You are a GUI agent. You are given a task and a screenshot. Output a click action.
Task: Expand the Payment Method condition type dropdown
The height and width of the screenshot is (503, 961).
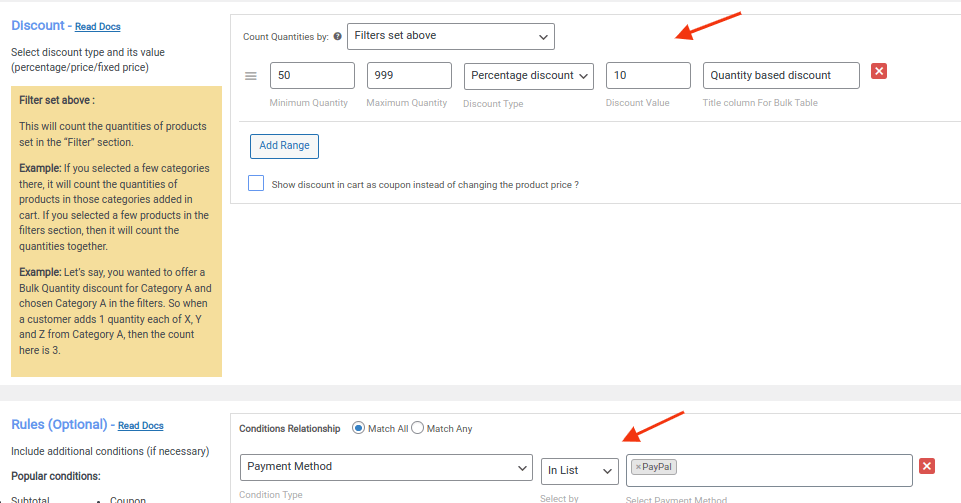click(x=386, y=467)
